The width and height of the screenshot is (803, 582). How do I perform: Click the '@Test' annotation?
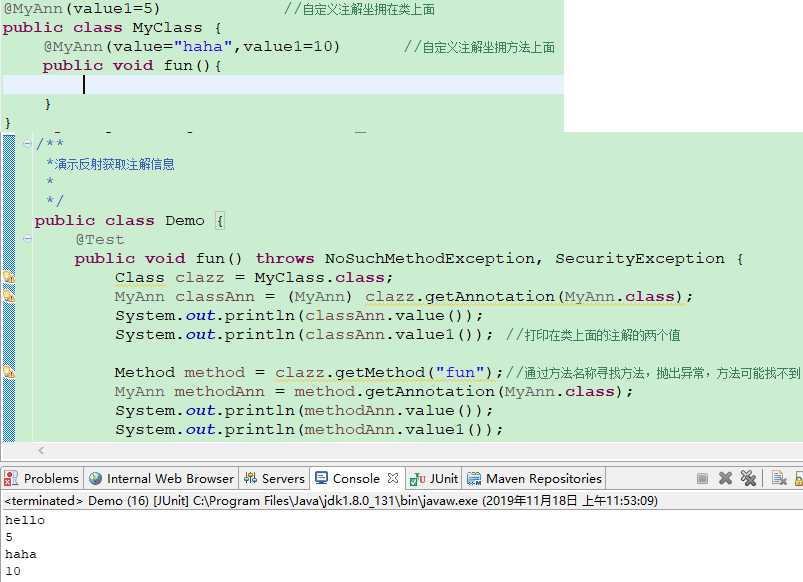(100, 240)
